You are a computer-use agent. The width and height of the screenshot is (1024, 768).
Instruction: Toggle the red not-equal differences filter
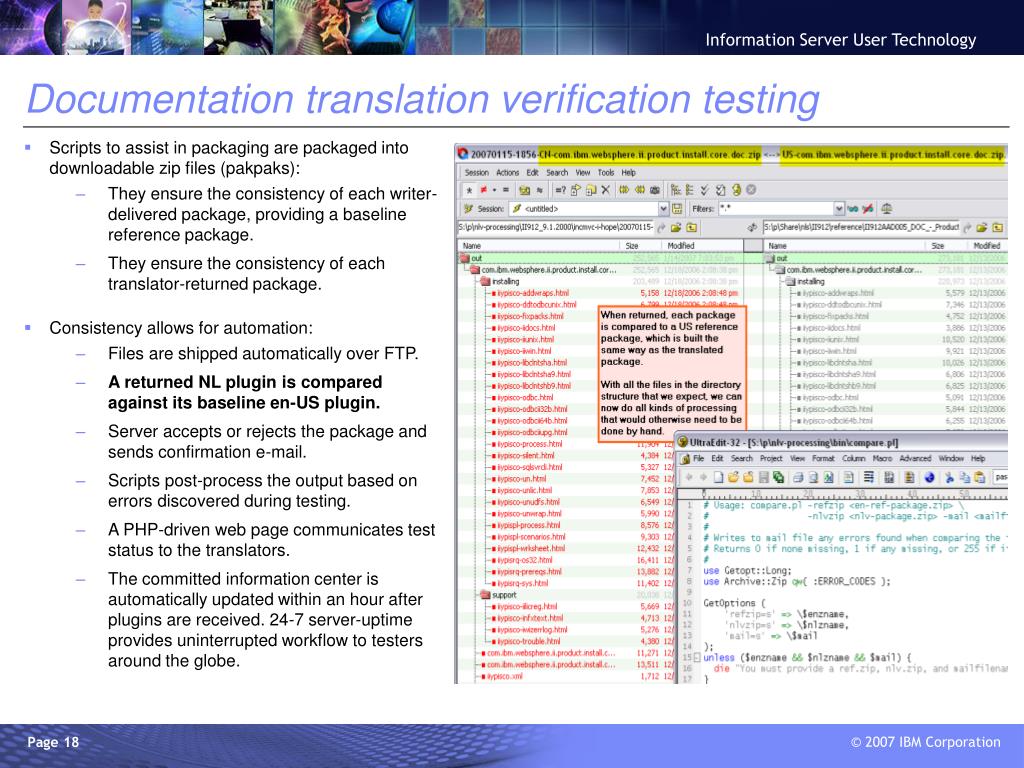485,190
